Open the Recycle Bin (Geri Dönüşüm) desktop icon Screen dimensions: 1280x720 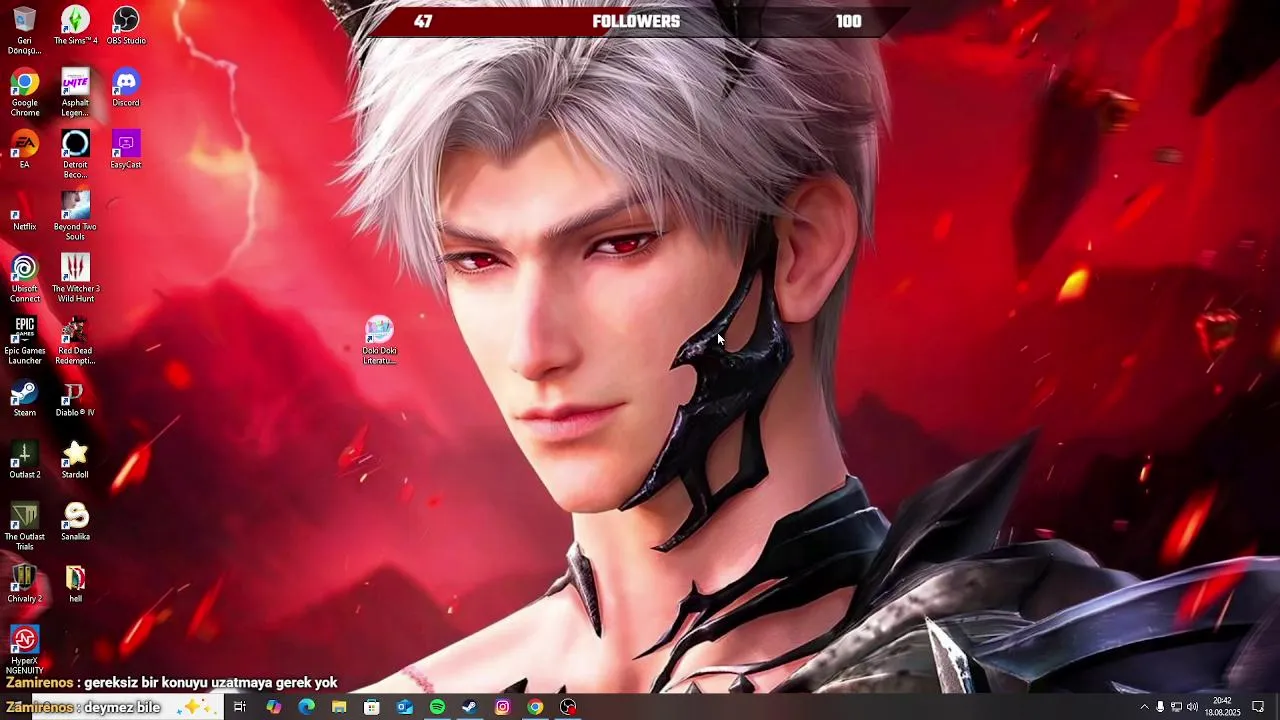pyautogui.click(x=24, y=30)
